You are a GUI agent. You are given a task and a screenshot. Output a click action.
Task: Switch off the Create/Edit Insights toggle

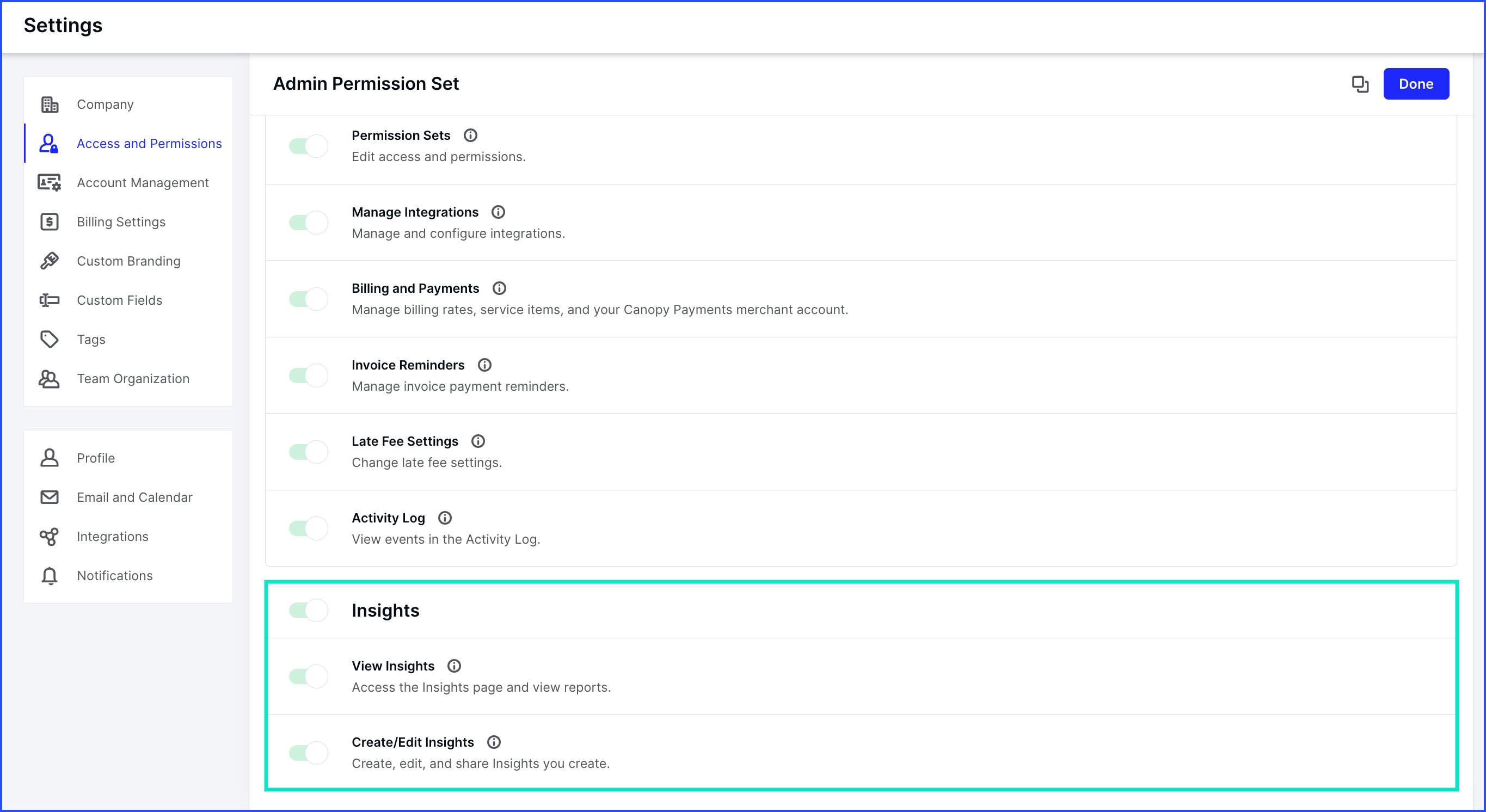coord(308,753)
